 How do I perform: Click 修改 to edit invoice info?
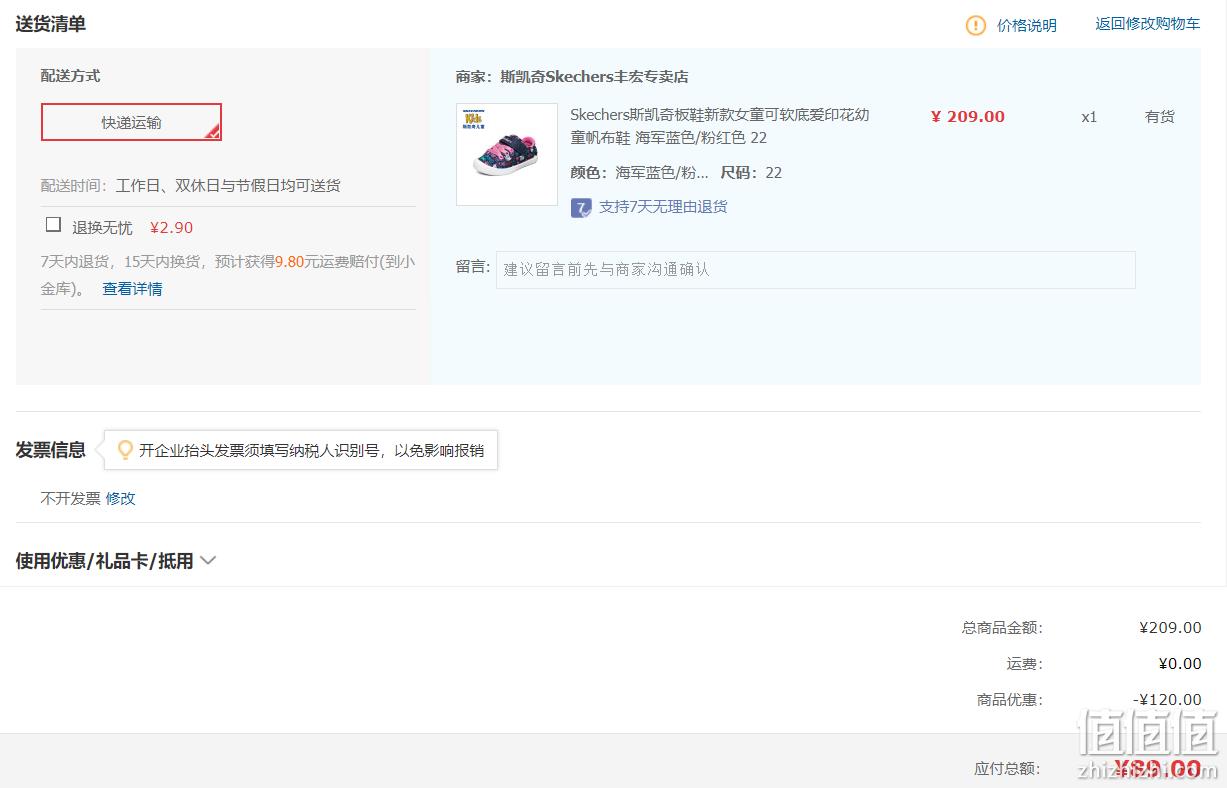120,498
